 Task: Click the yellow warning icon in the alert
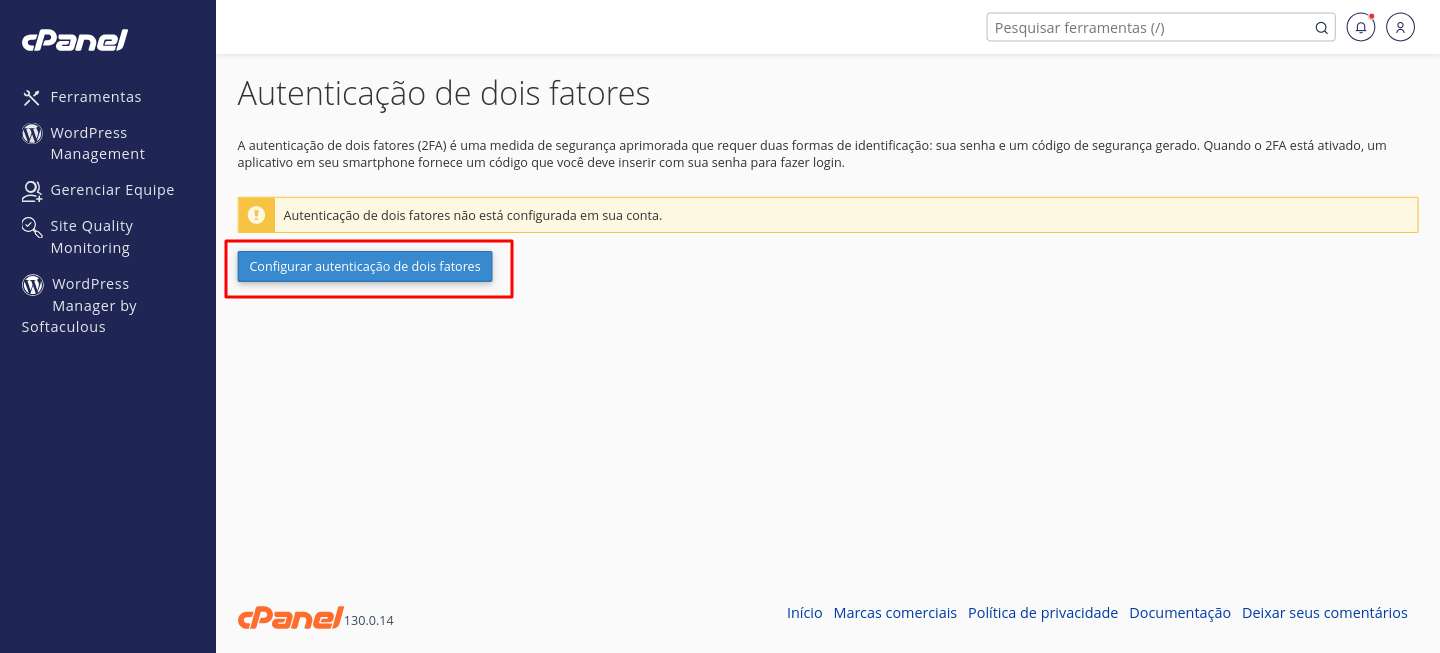[257, 215]
